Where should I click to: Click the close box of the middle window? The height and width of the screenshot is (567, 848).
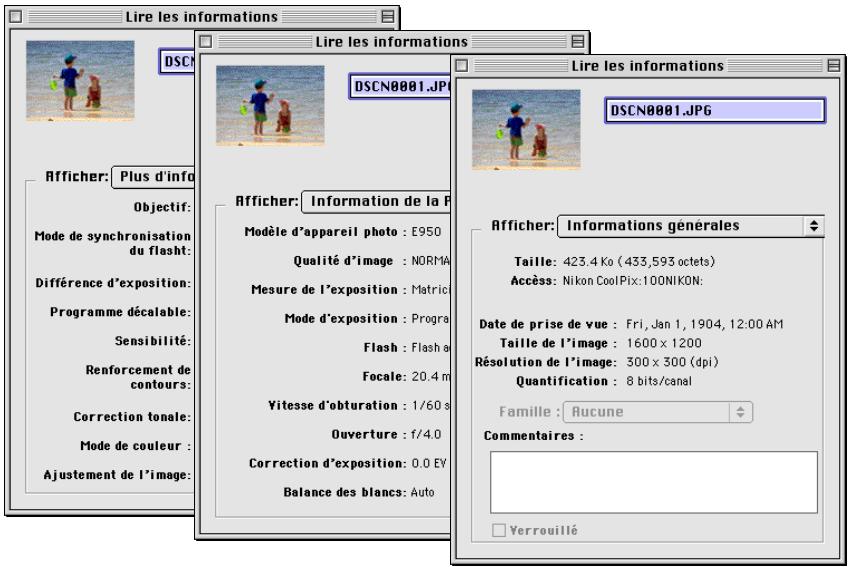(x=206, y=41)
